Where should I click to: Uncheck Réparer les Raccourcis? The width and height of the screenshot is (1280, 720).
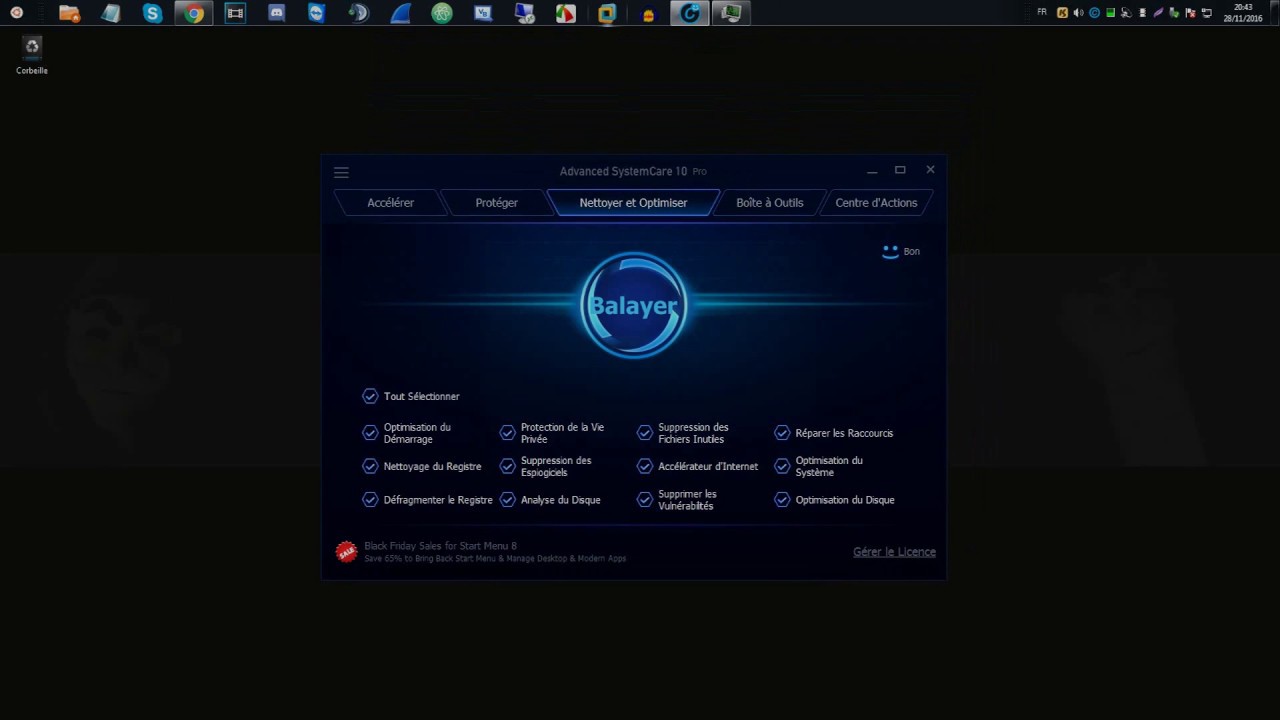pos(782,433)
